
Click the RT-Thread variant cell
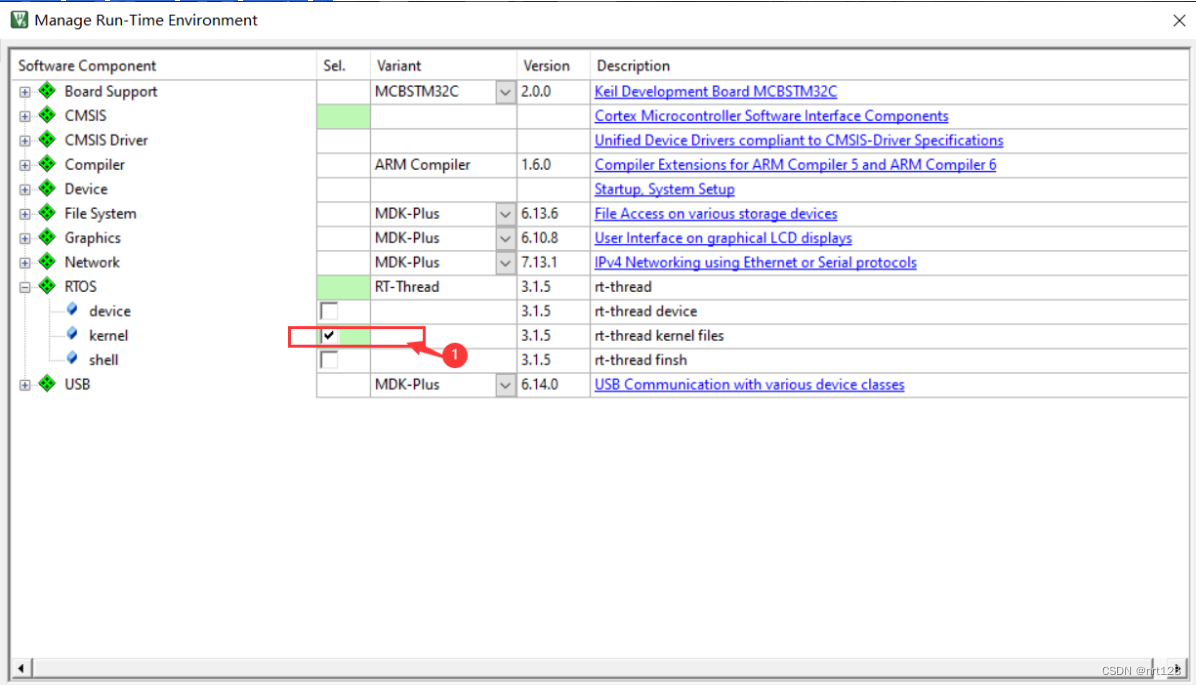point(443,287)
